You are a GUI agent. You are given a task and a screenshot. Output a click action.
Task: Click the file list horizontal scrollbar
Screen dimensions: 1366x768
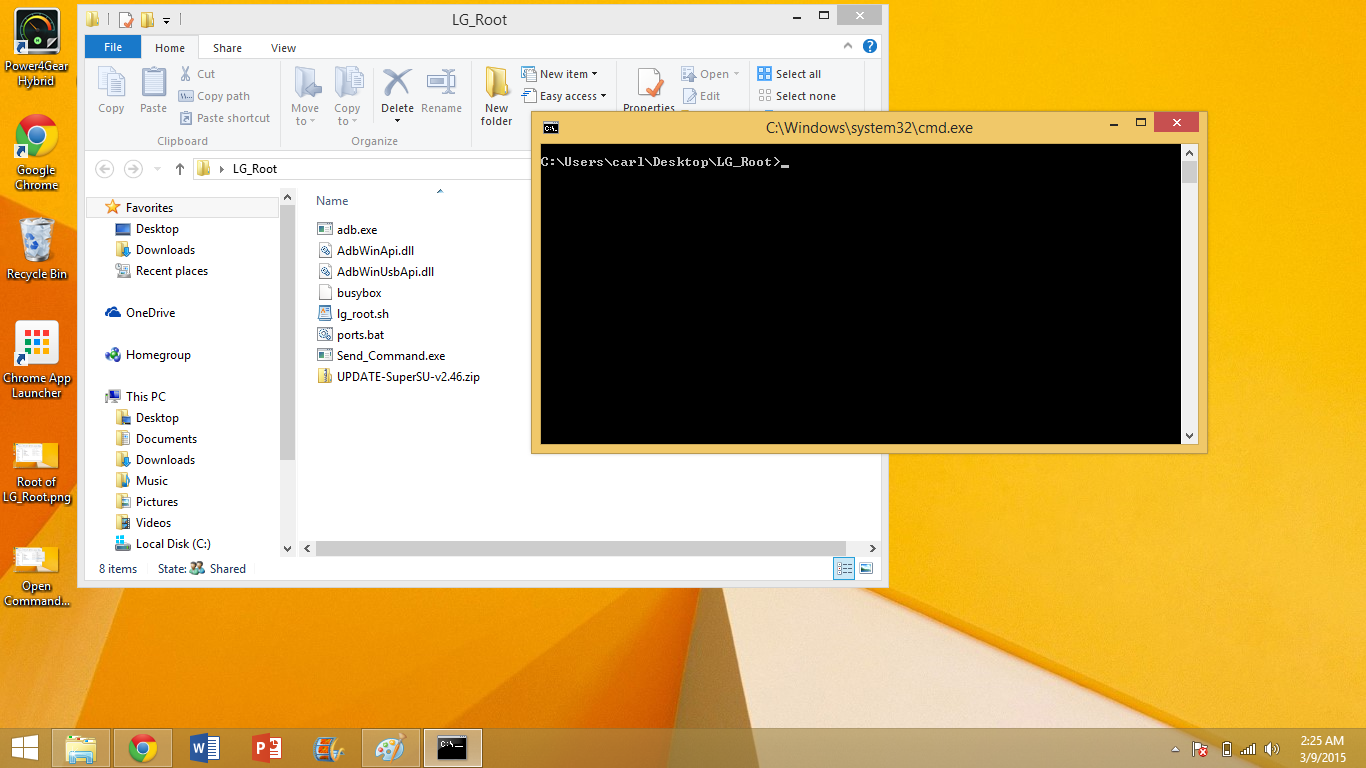click(580, 548)
